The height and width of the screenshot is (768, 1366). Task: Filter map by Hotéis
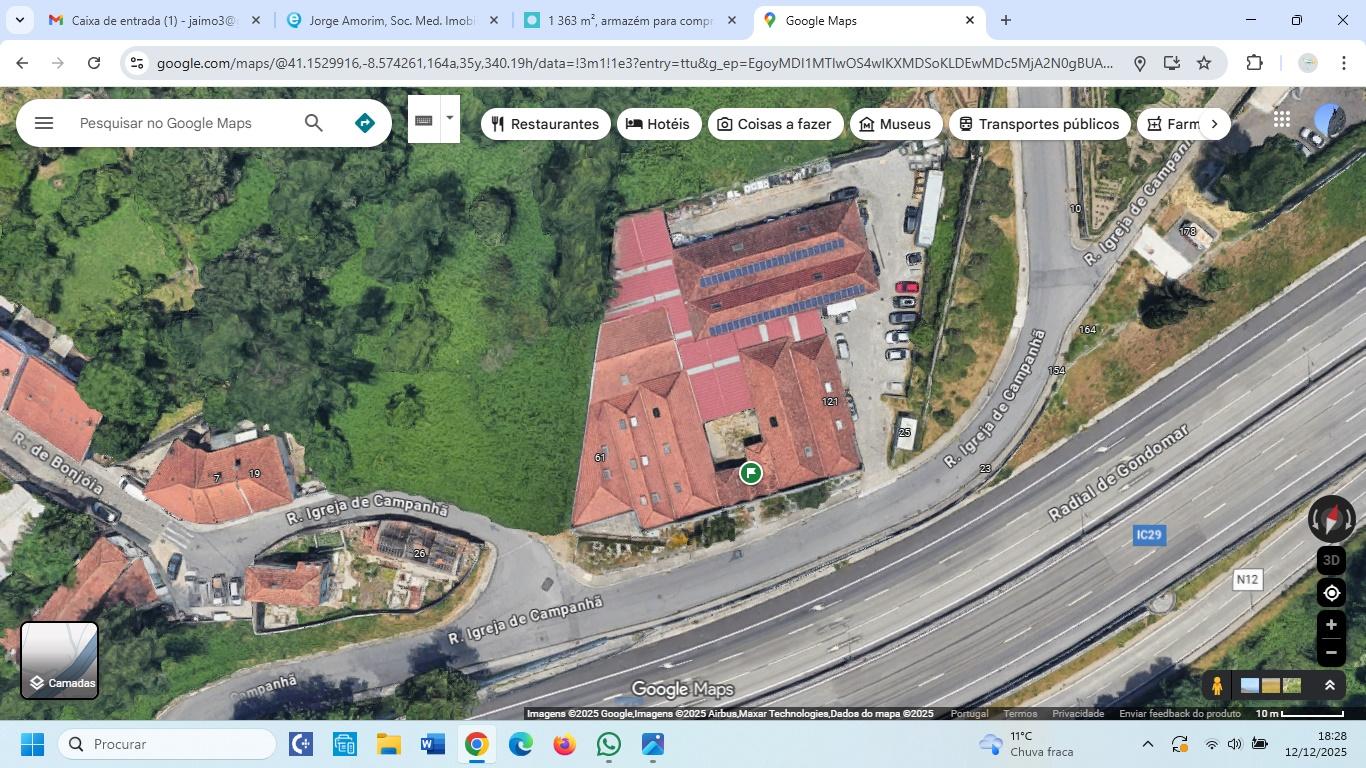tap(658, 124)
